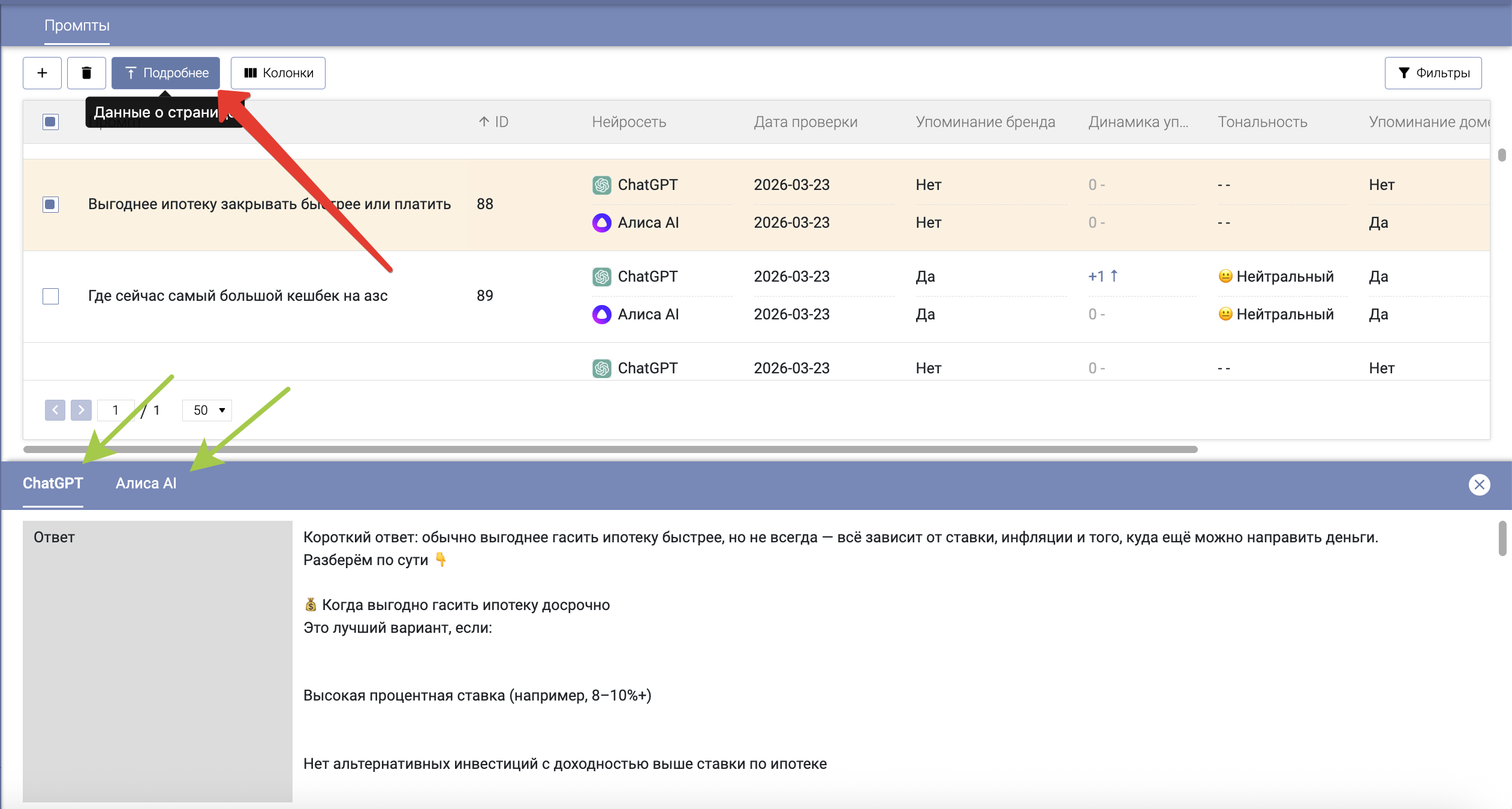Click the ChatGPT logo in row 88
The height and width of the screenshot is (809, 1512).
(601, 185)
